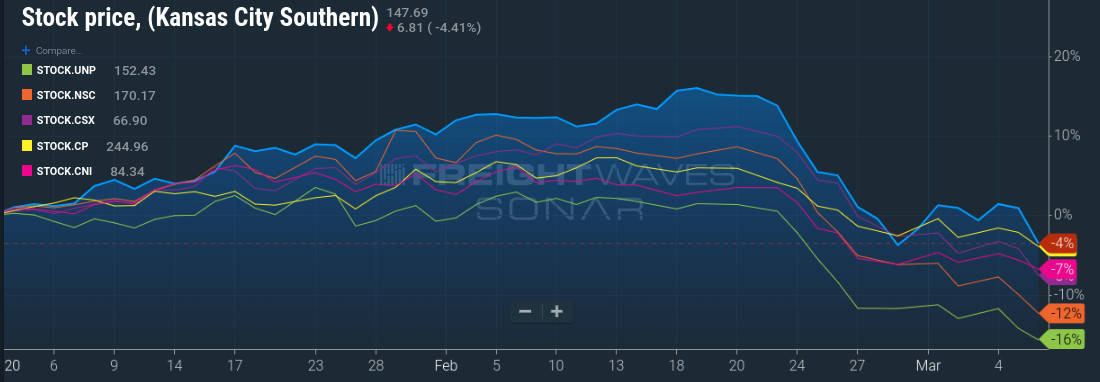Click the zoom in plus button
The image size is (1100, 382).
click(x=557, y=311)
